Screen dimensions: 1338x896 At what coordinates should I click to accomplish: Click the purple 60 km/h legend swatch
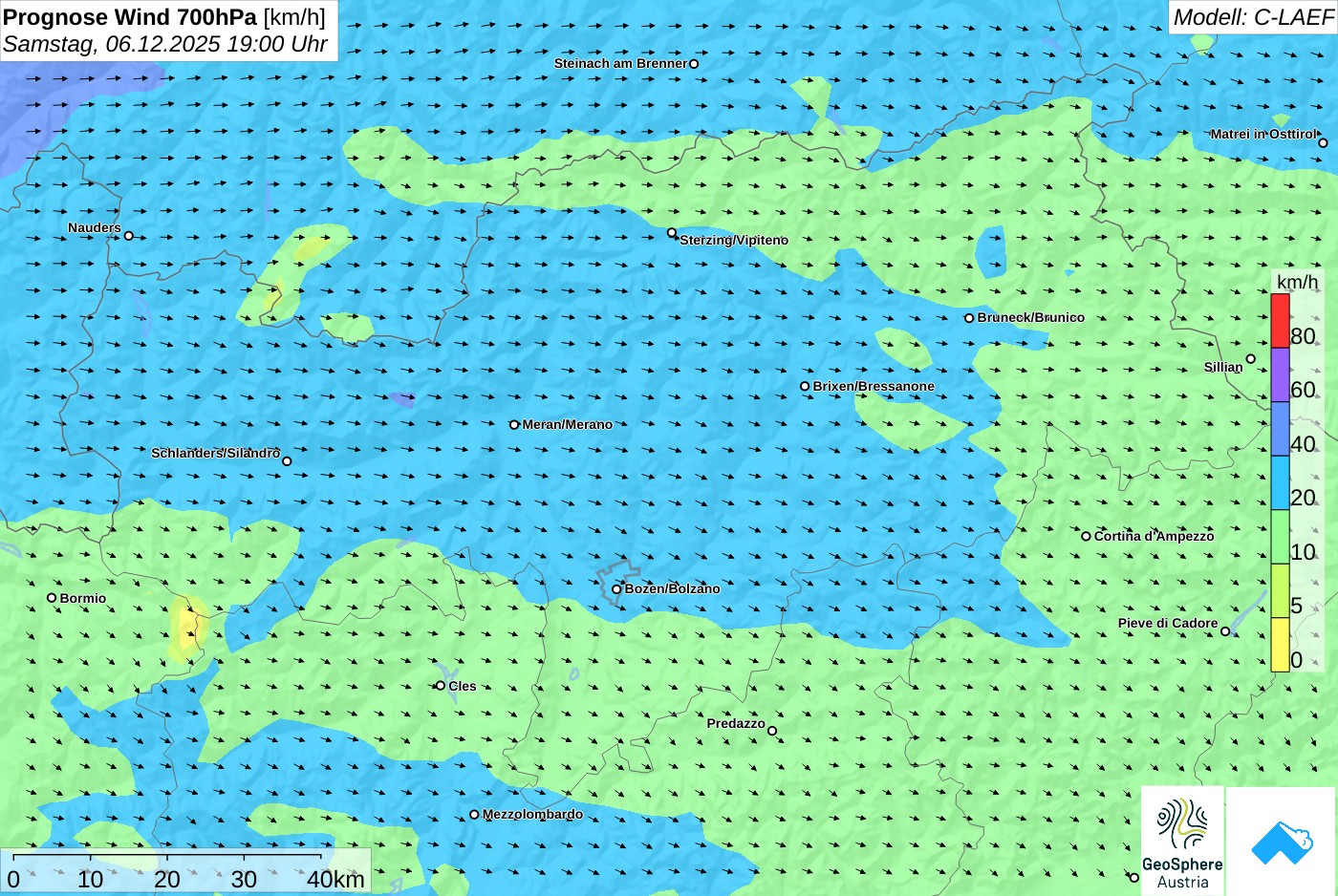click(1280, 375)
